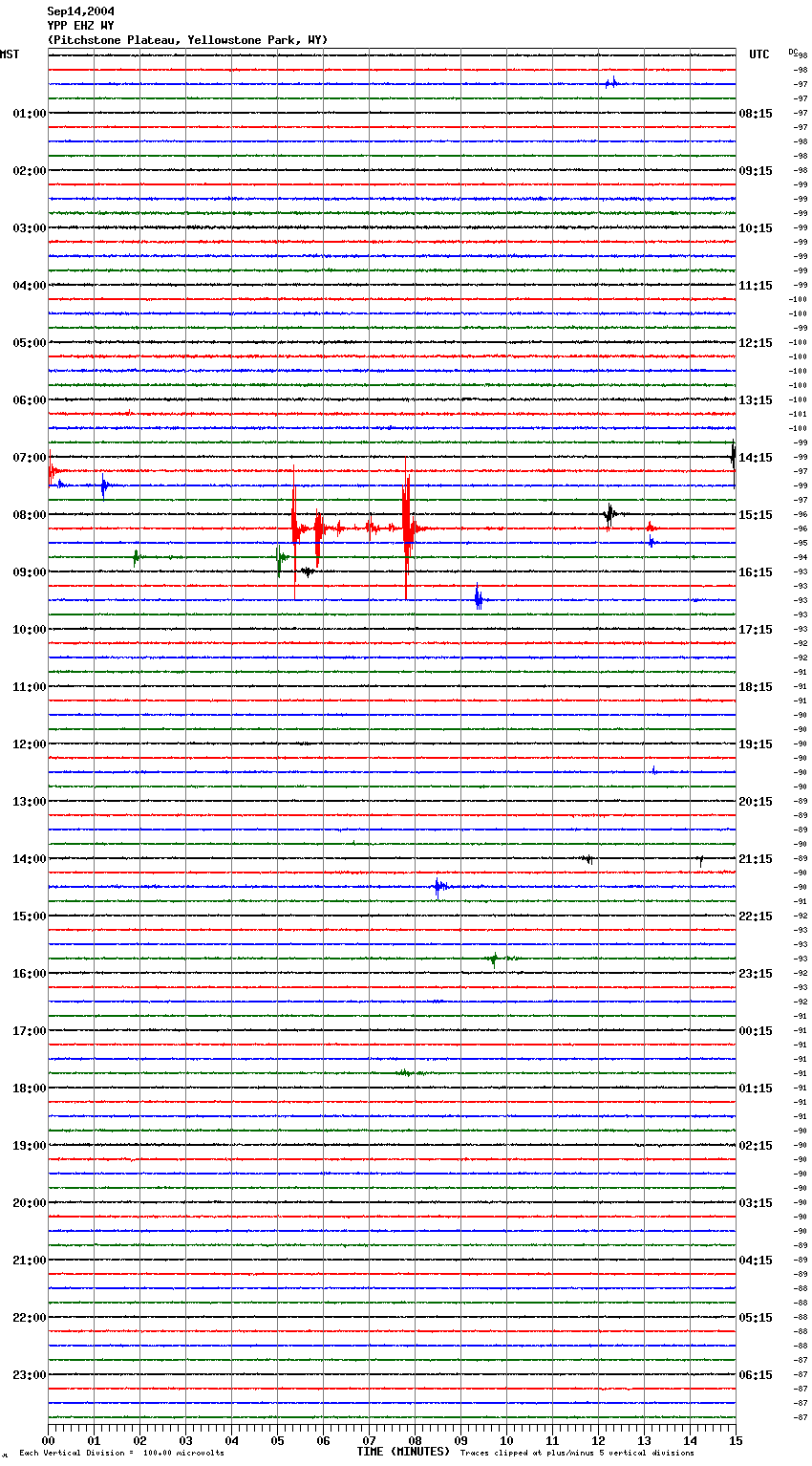Click the '10:00' MST time label
The width and height of the screenshot is (812, 1466).
29,630
